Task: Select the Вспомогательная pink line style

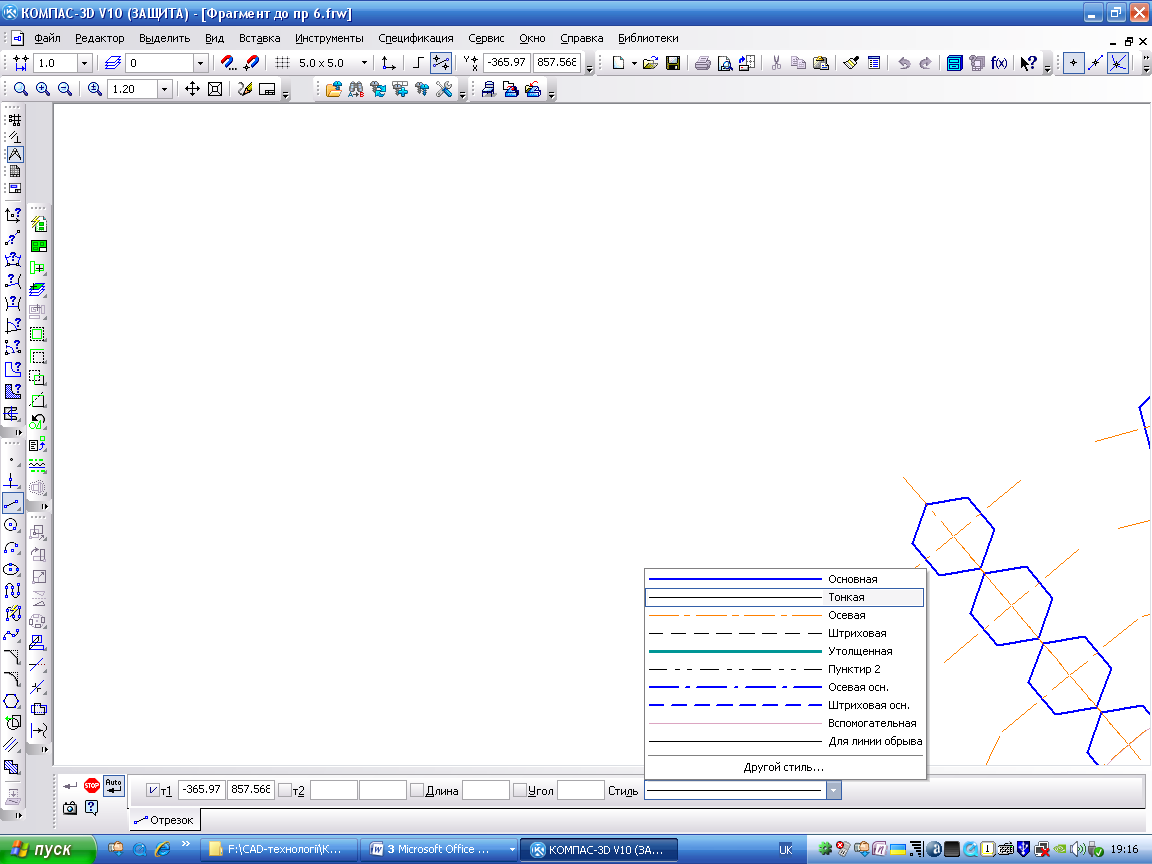Action: (785, 723)
